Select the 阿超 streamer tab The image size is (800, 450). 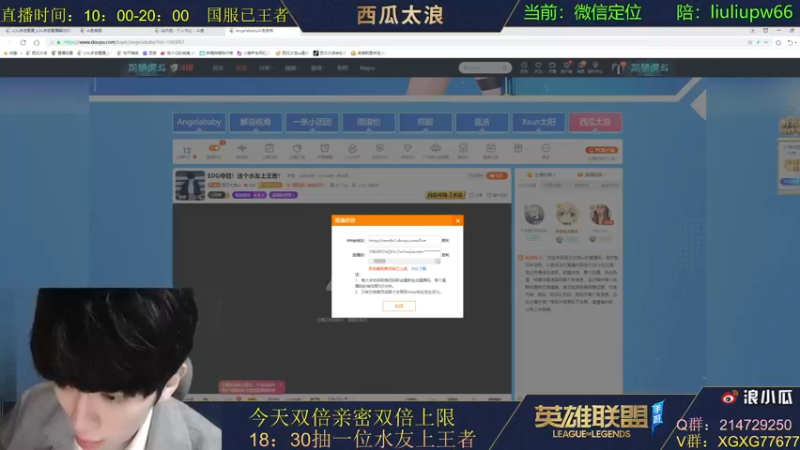pos(425,122)
